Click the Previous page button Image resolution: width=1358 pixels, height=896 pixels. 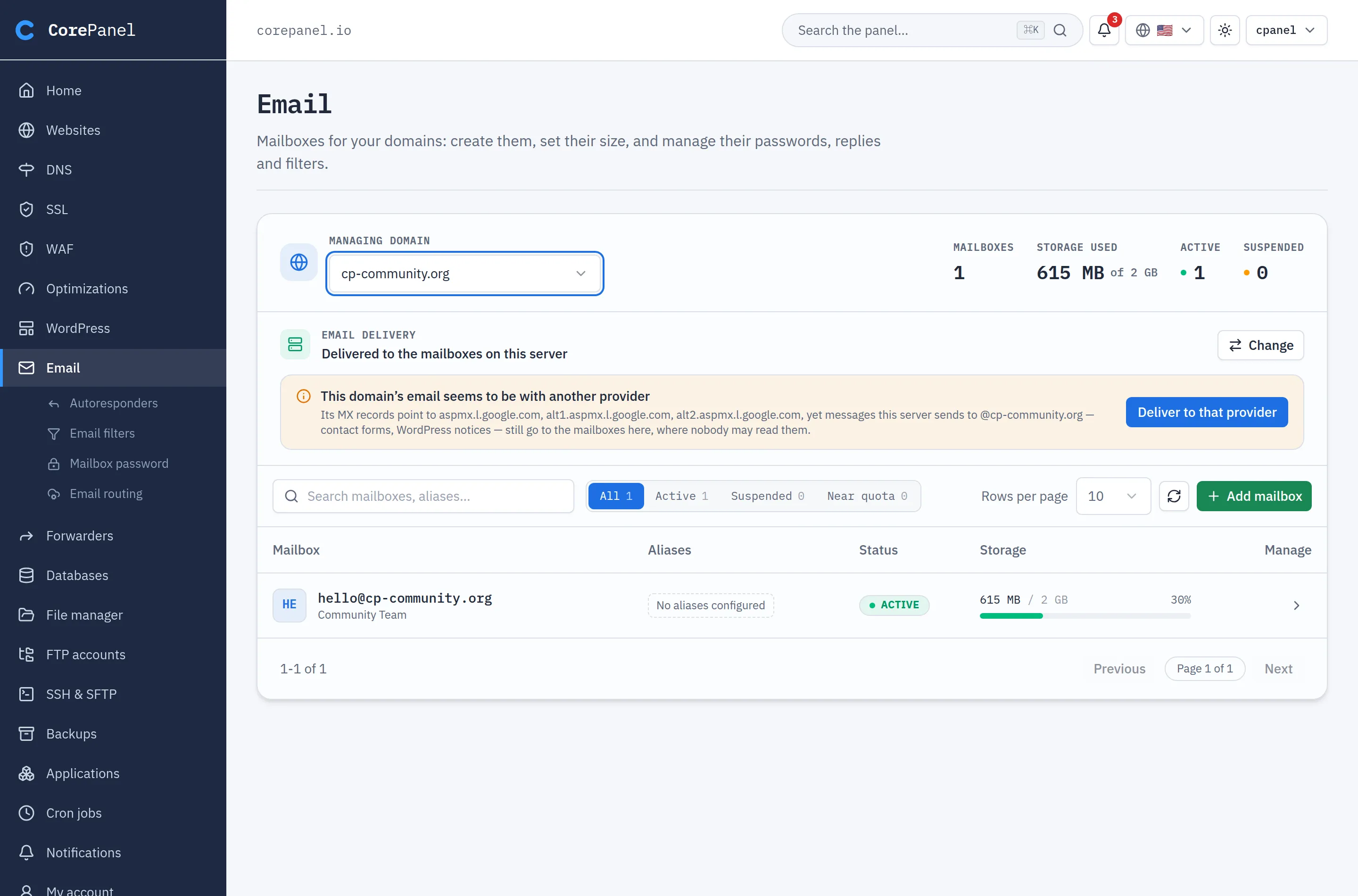point(1119,669)
